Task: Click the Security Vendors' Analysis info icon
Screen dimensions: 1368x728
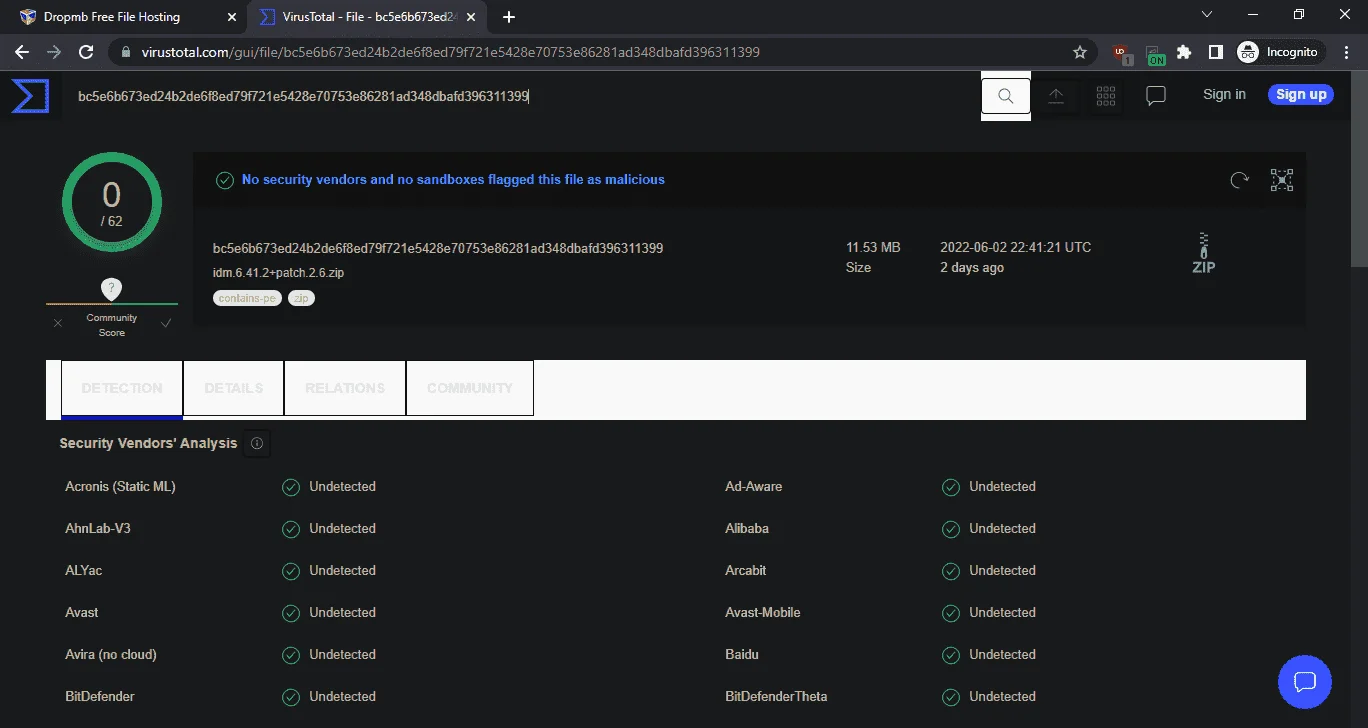Action: [257, 443]
